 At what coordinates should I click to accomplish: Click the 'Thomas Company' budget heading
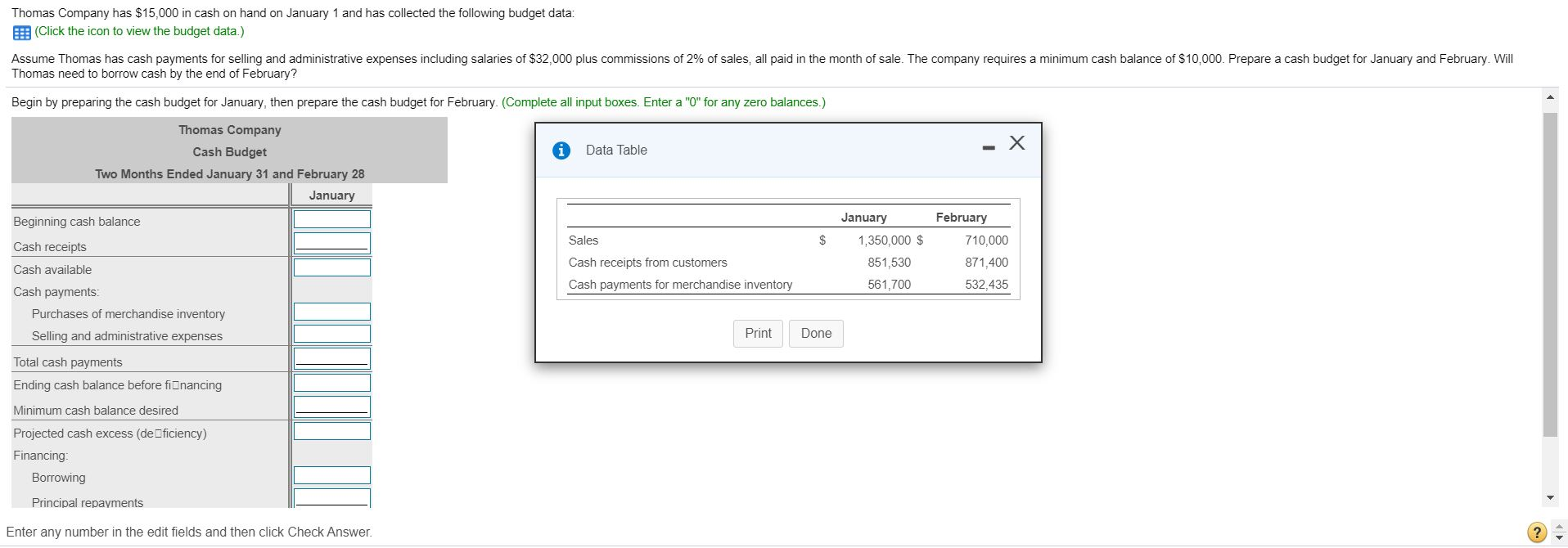229,130
